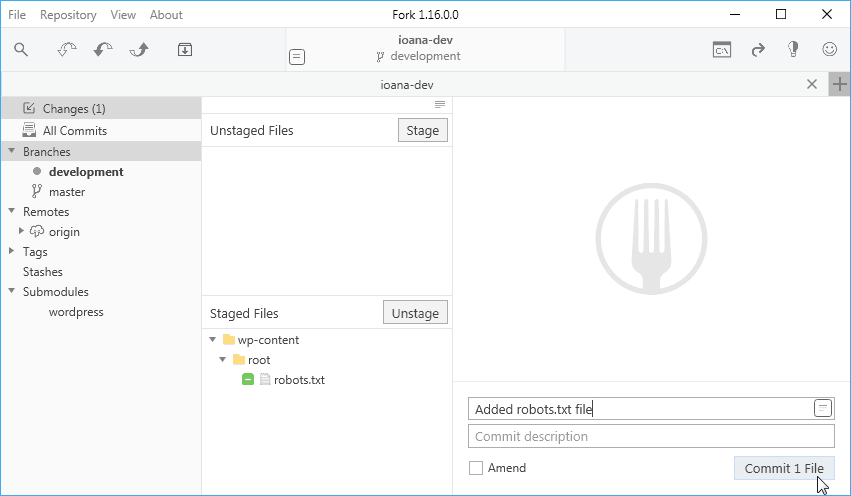Open the File menu
The height and width of the screenshot is (496, 851).
pyautogui.click(x=17, y=15)
